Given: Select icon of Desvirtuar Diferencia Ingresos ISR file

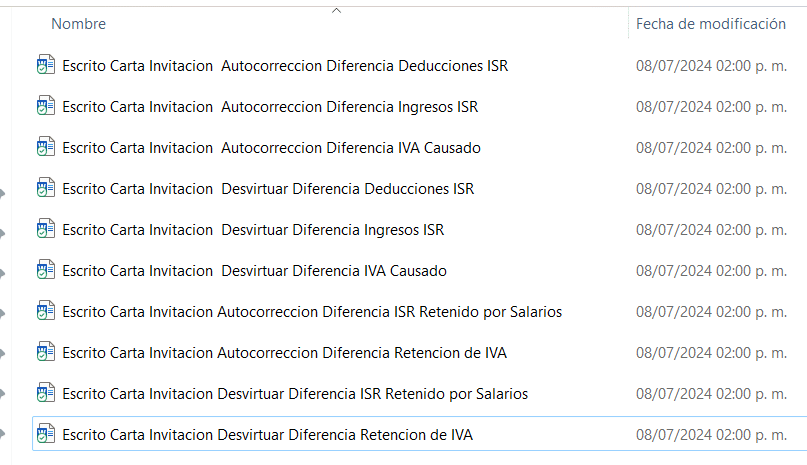Looking at the screenshot, I should coord(46,229).
